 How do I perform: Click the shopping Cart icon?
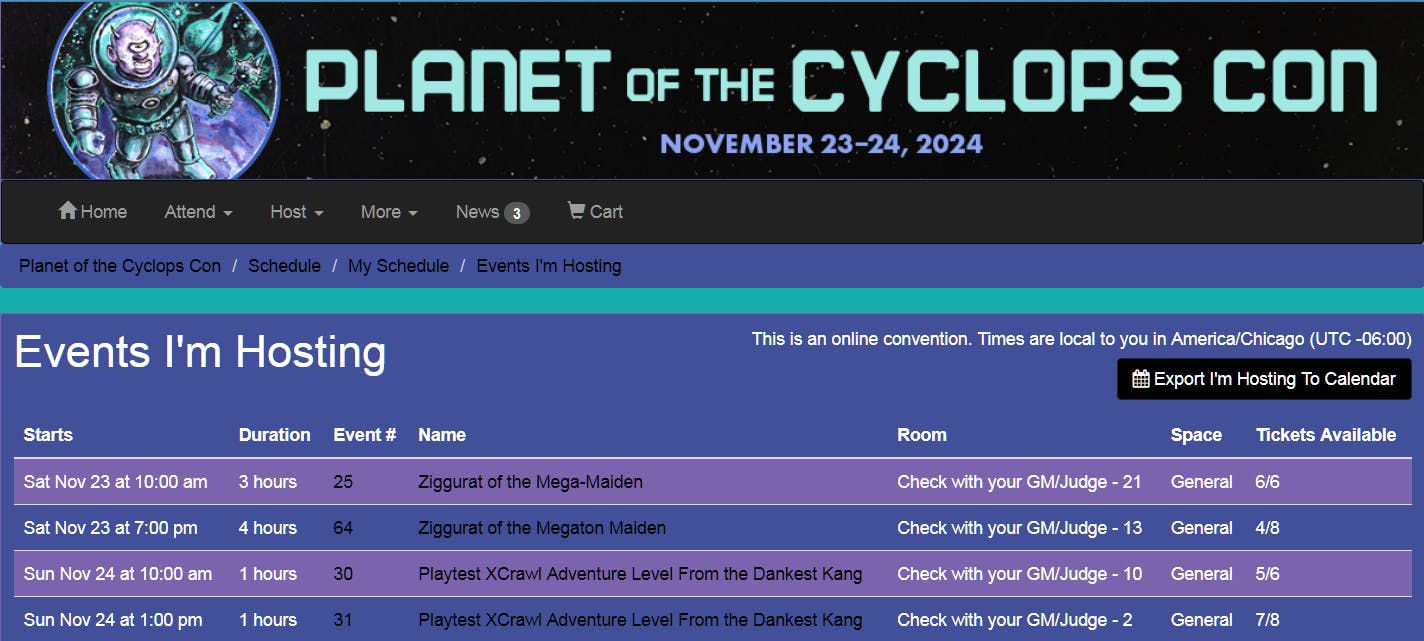(x=576, y=211)
